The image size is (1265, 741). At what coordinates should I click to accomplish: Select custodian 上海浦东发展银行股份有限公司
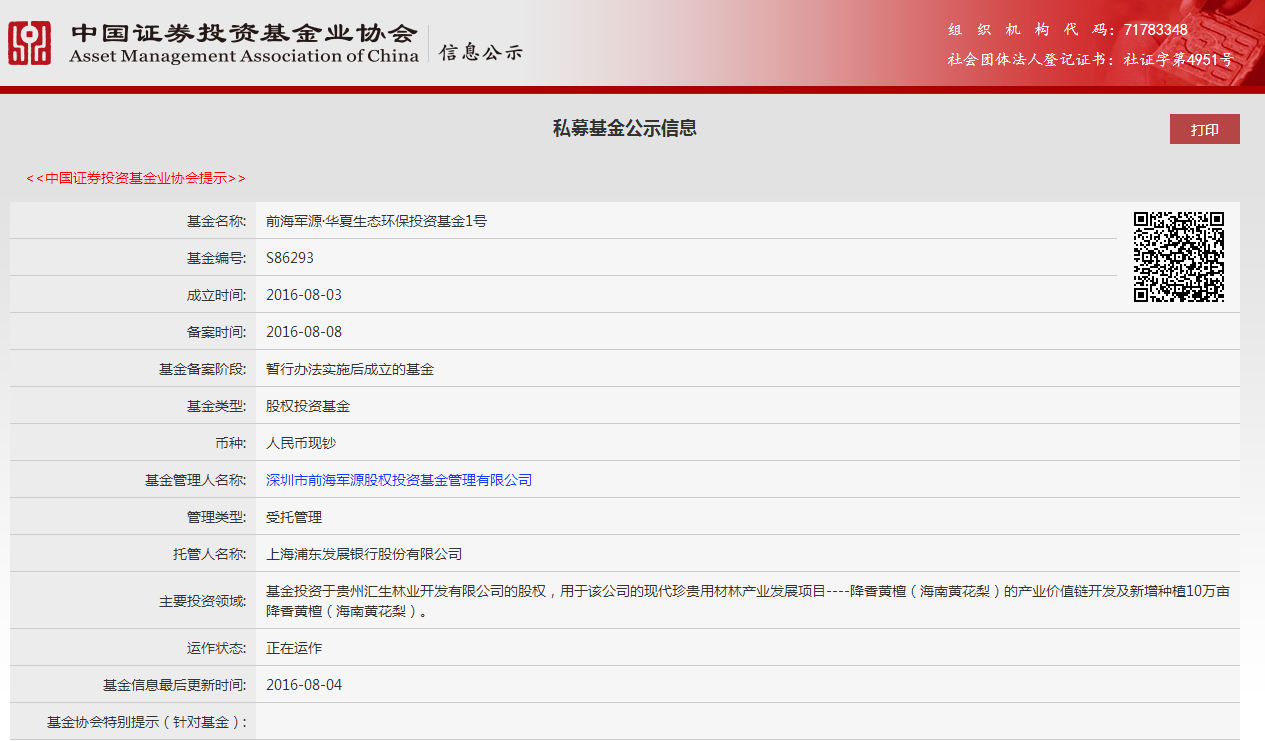364,554
